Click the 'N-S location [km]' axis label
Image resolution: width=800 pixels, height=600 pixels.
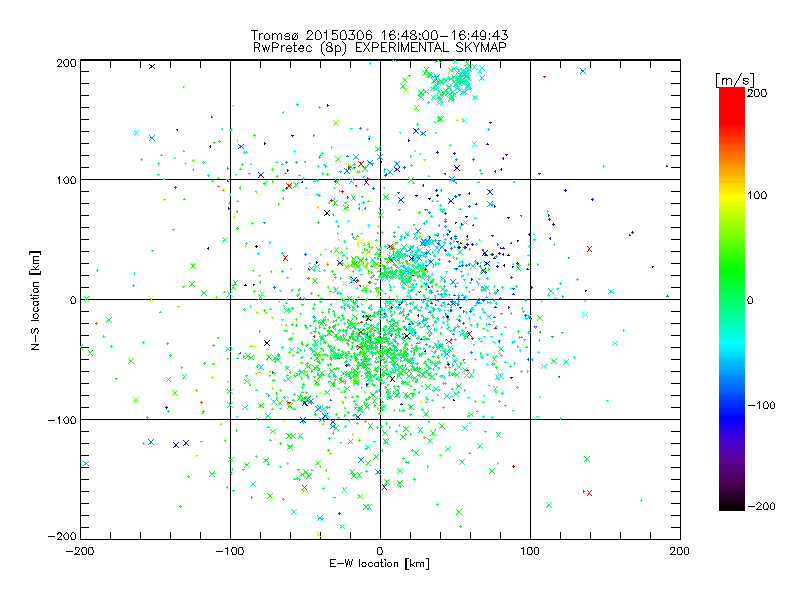(35, 301)
